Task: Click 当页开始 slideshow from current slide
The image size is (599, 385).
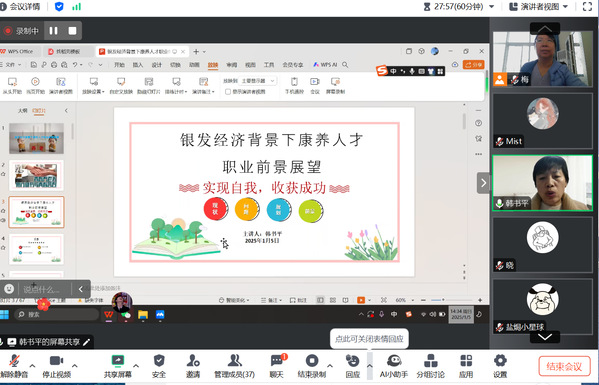Action: (35, 85)
